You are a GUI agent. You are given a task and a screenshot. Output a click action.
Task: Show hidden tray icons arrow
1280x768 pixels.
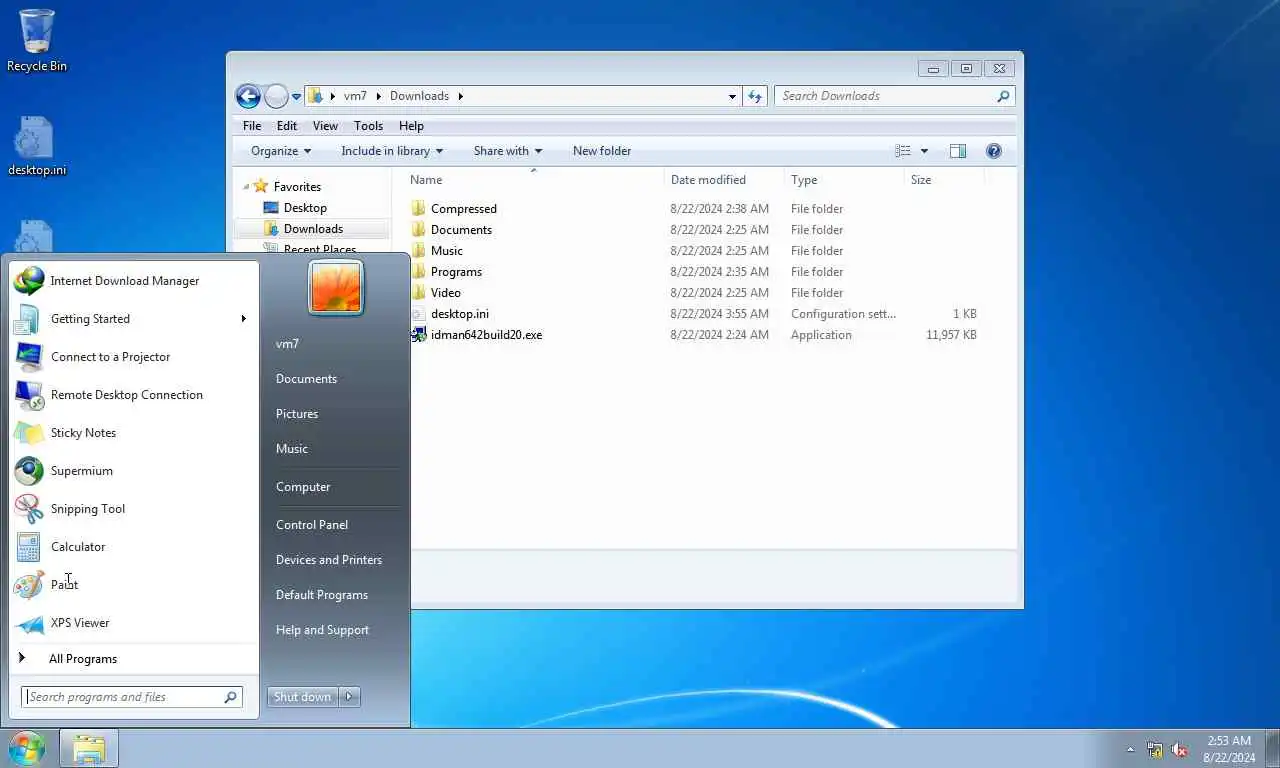1131,749
